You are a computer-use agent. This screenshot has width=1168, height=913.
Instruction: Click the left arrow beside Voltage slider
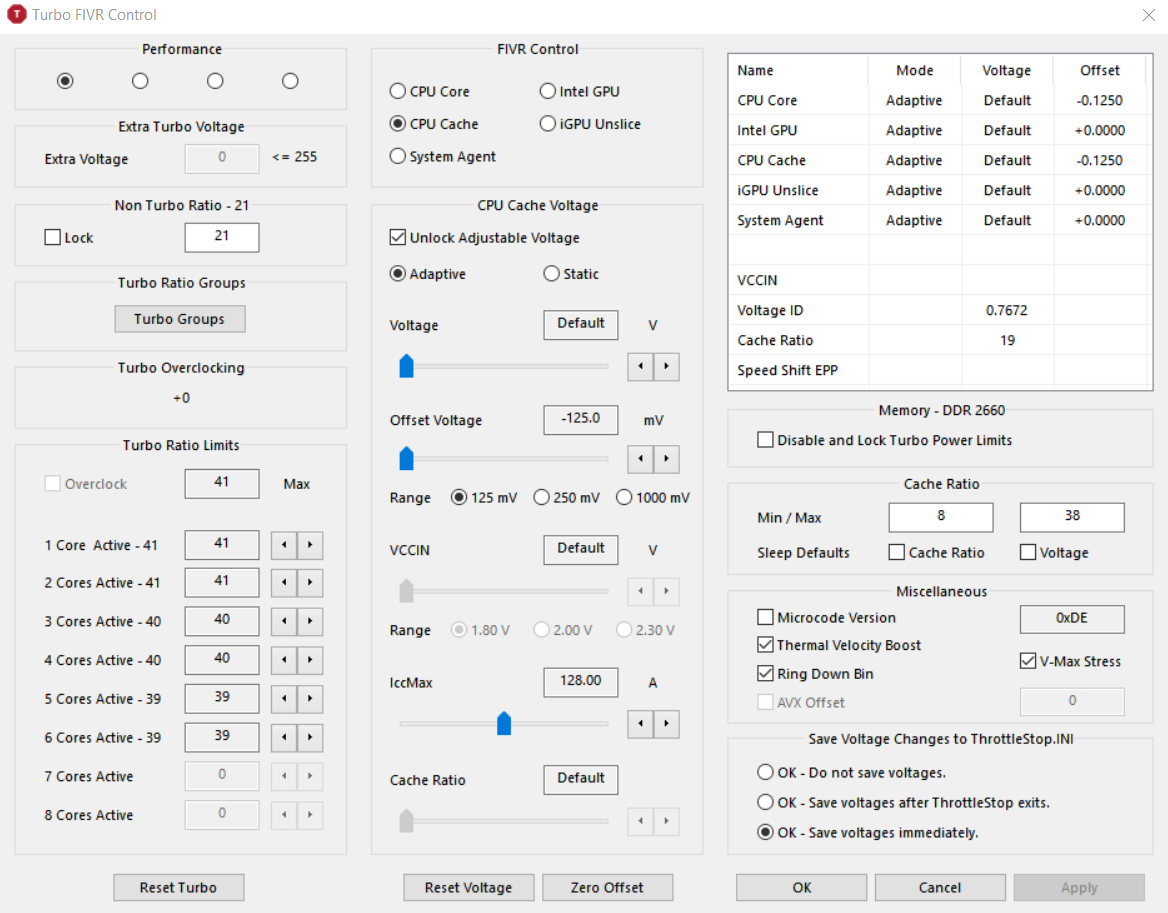(641, 366)
